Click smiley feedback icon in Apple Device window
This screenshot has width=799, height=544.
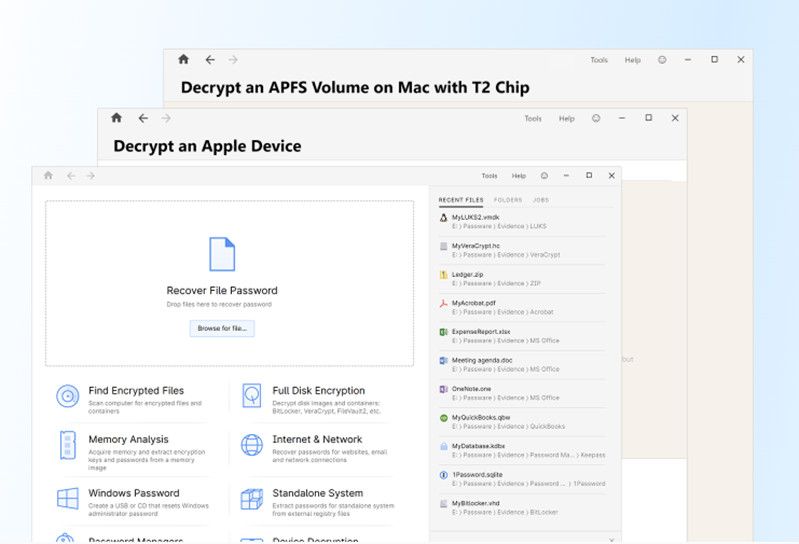[596, 118]
